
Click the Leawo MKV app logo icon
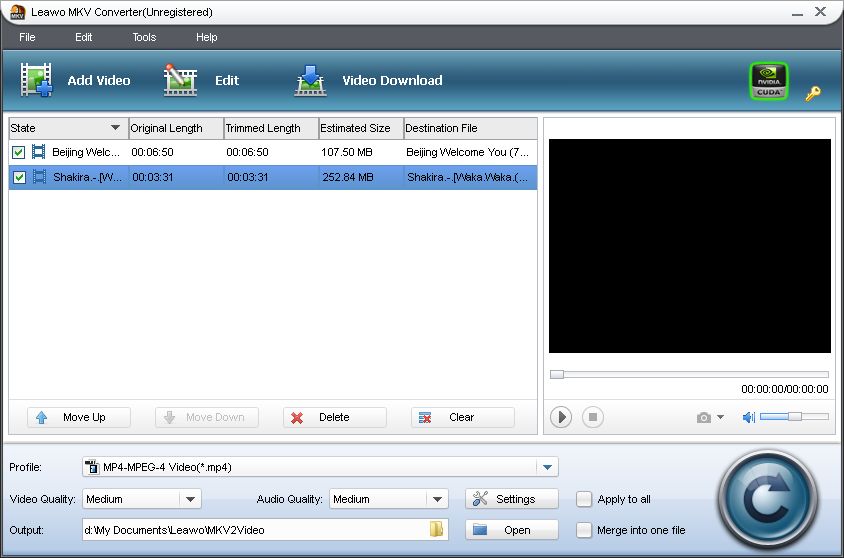tap(17, 12)
